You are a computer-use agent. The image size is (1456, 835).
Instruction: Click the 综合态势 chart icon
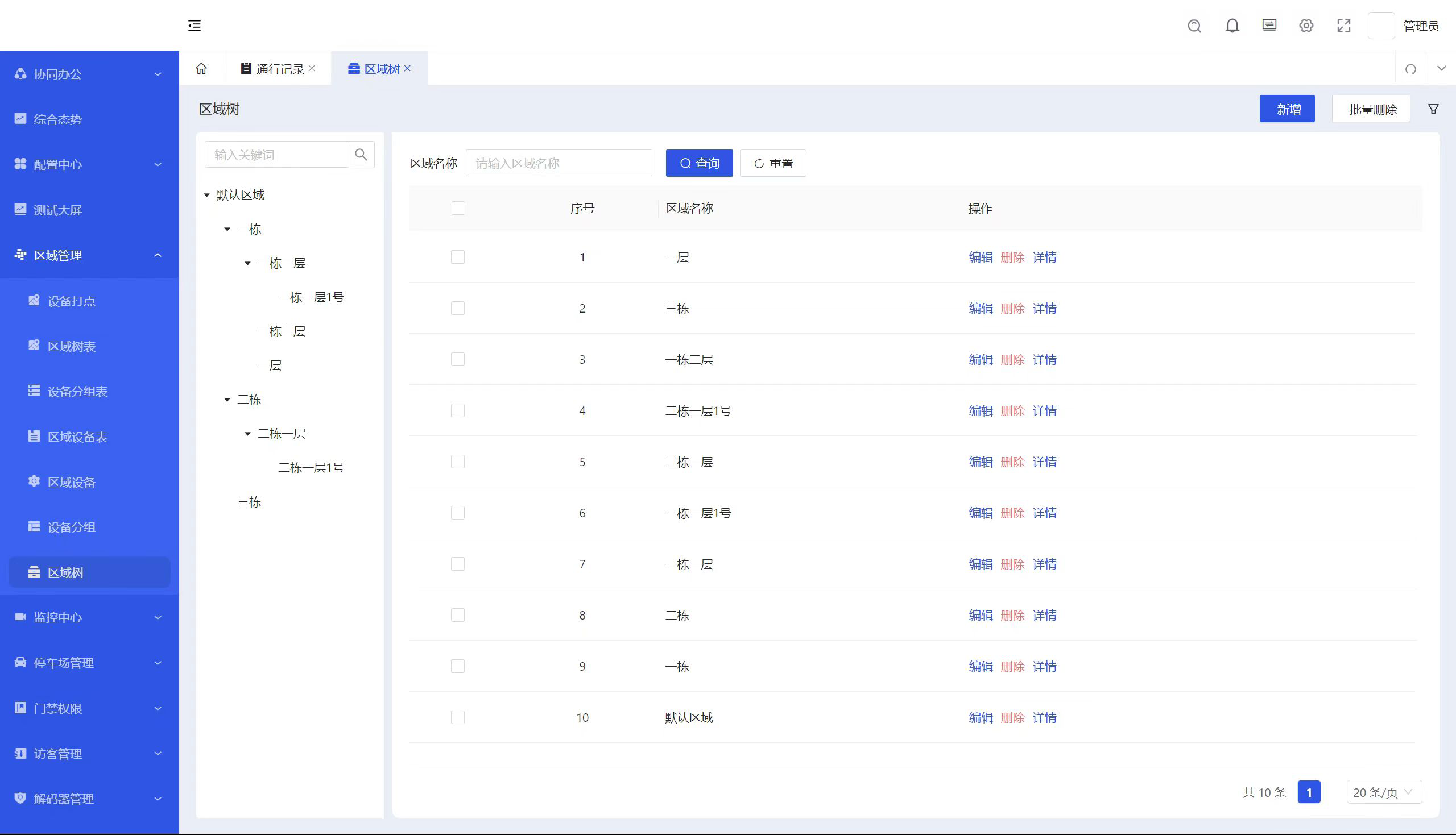pyautogui.click(x=20, y=119)
